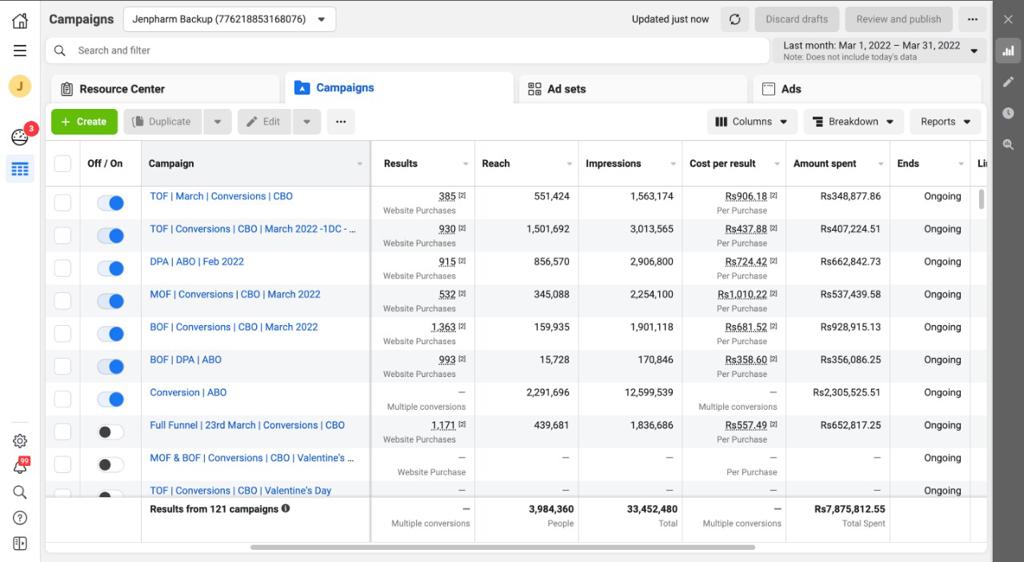
Task: Enable the Full Funnel 23rd March campaign toggle
Action: 110,432
